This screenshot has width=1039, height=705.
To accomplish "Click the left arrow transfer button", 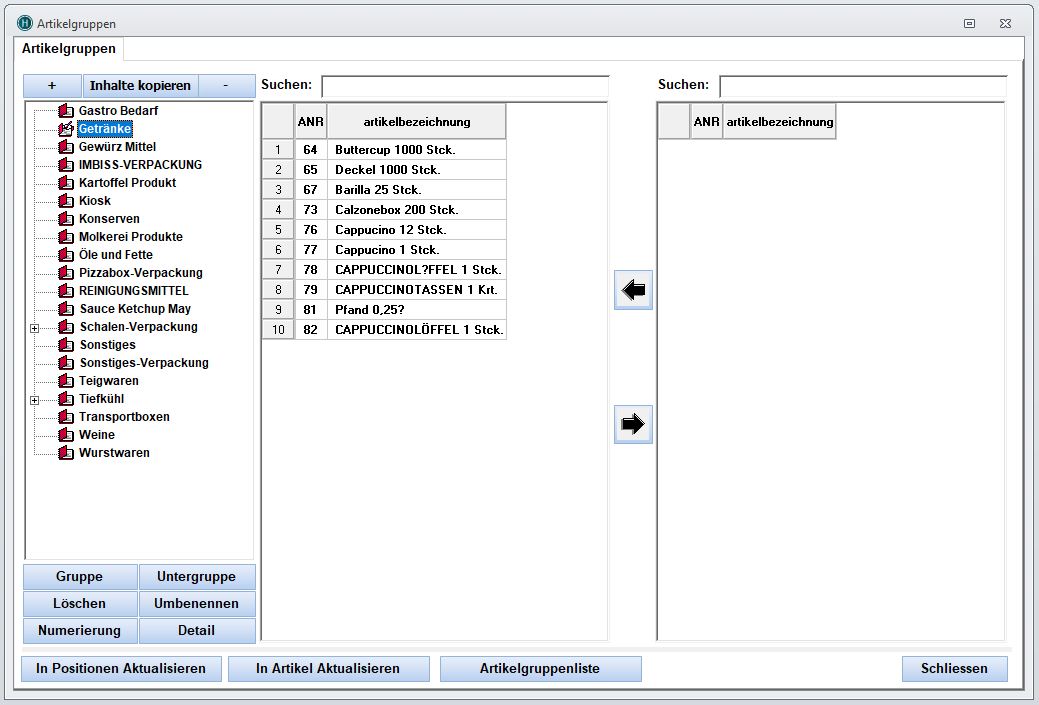I will [633, 290].
